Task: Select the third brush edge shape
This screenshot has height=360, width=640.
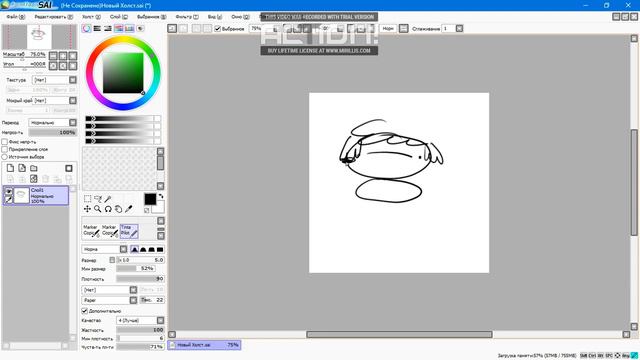Action: (x=151, y=249)
